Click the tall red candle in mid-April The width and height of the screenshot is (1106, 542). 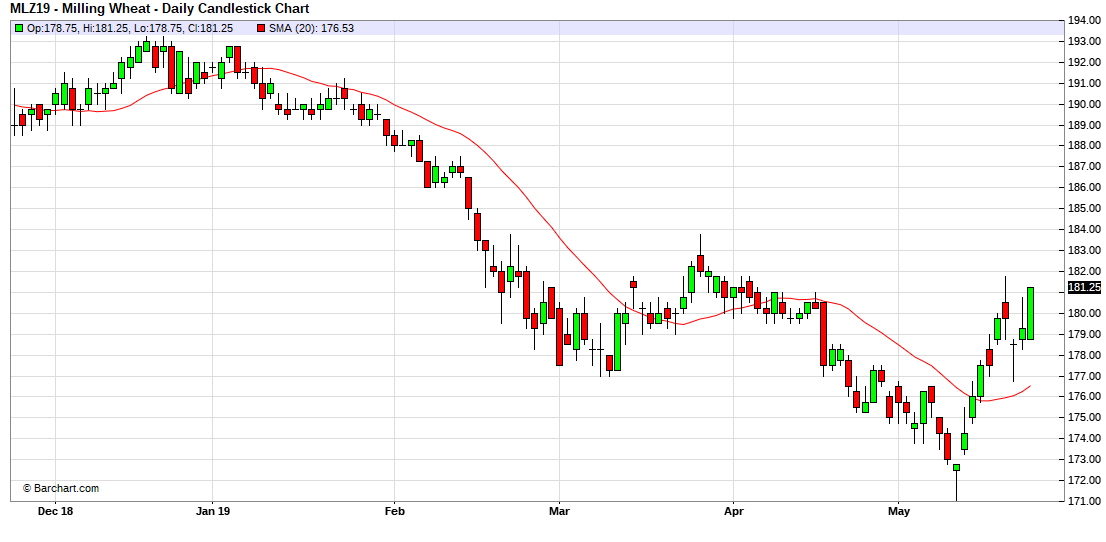[x=824, y=333]
